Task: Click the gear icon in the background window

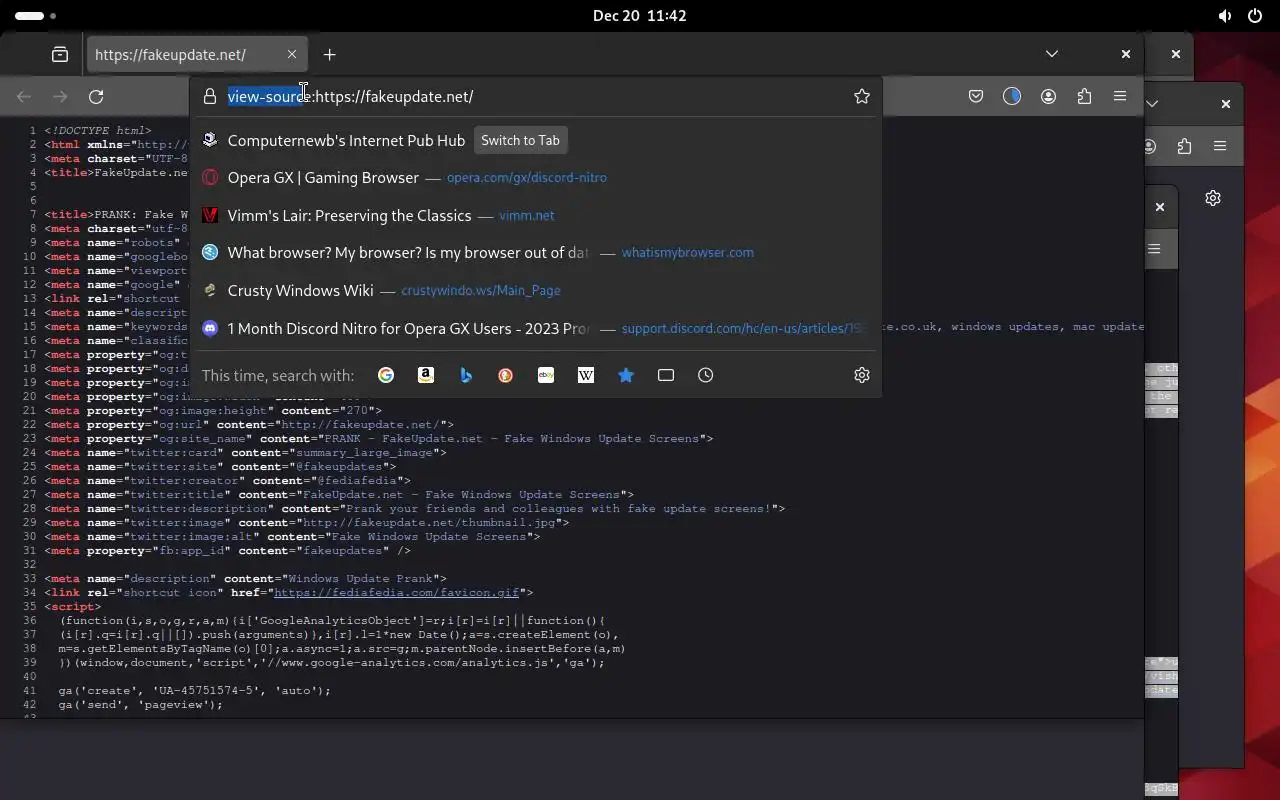Action: tap(1213, 198)
